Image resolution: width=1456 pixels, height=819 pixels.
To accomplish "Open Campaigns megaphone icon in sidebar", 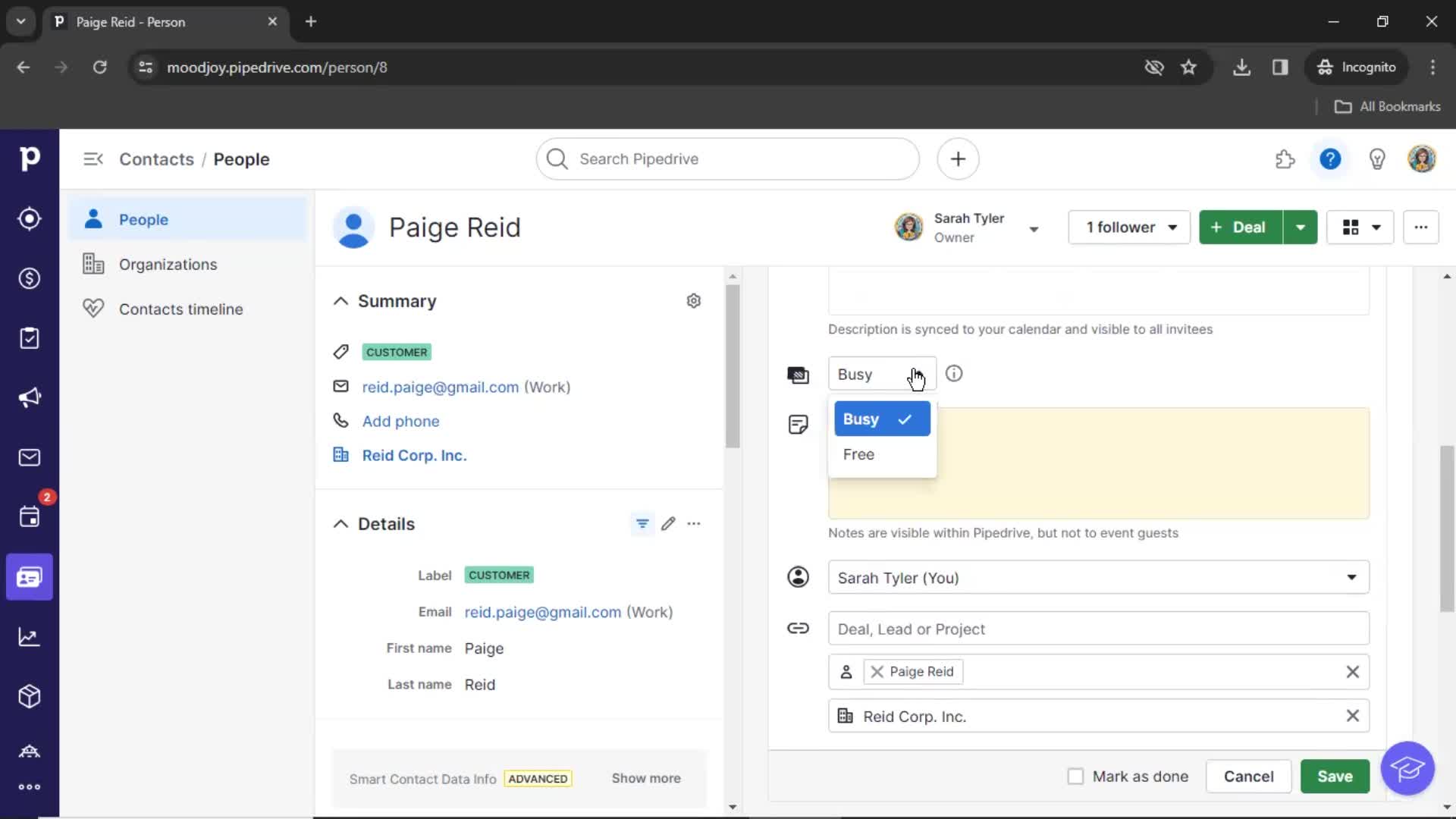I will (x=30, y=398).
